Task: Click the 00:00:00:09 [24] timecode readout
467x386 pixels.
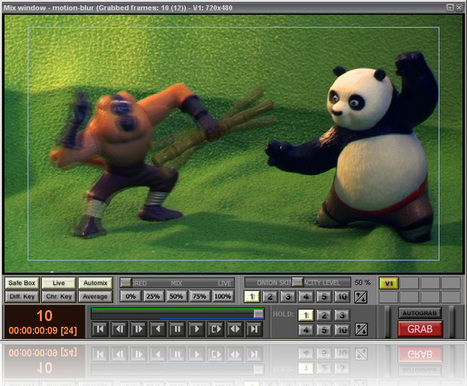Action: [43, 331]
